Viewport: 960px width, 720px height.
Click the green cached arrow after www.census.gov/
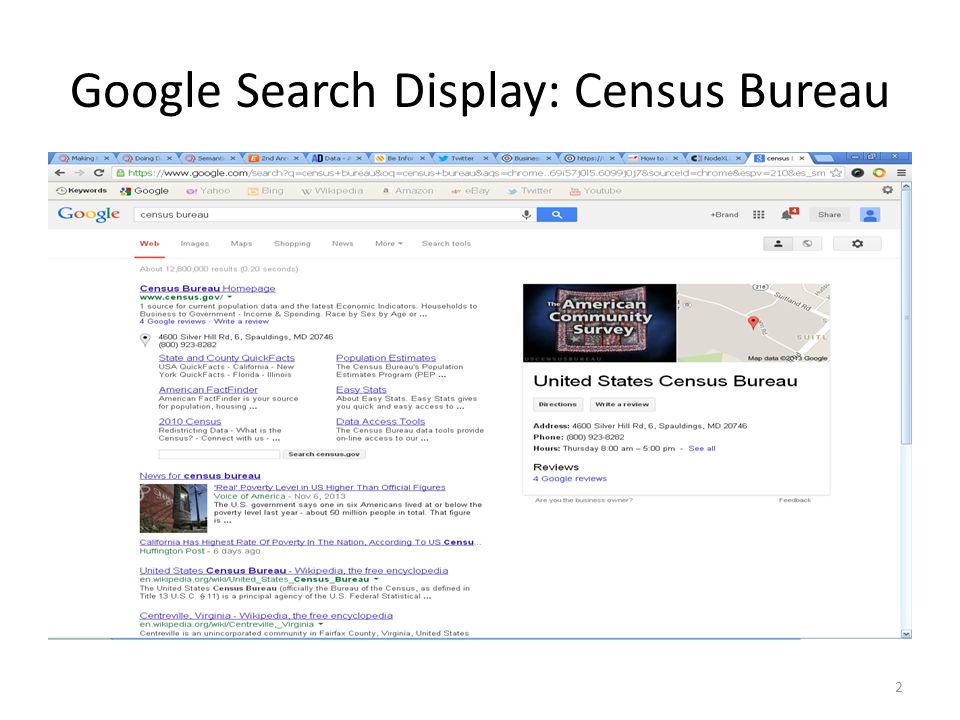(x=230, y=297)
